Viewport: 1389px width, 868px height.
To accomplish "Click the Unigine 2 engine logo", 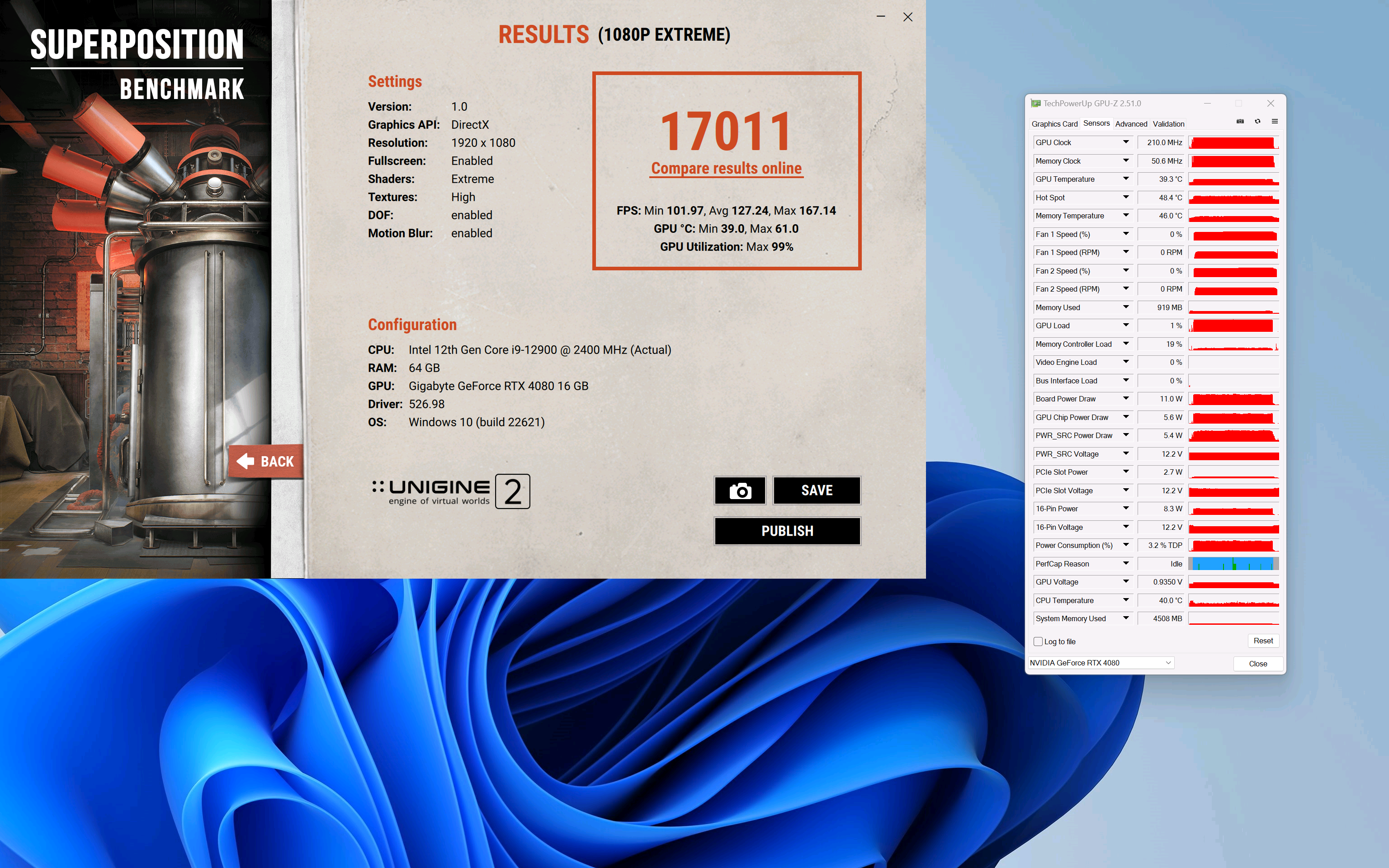I will coord(451,492).
